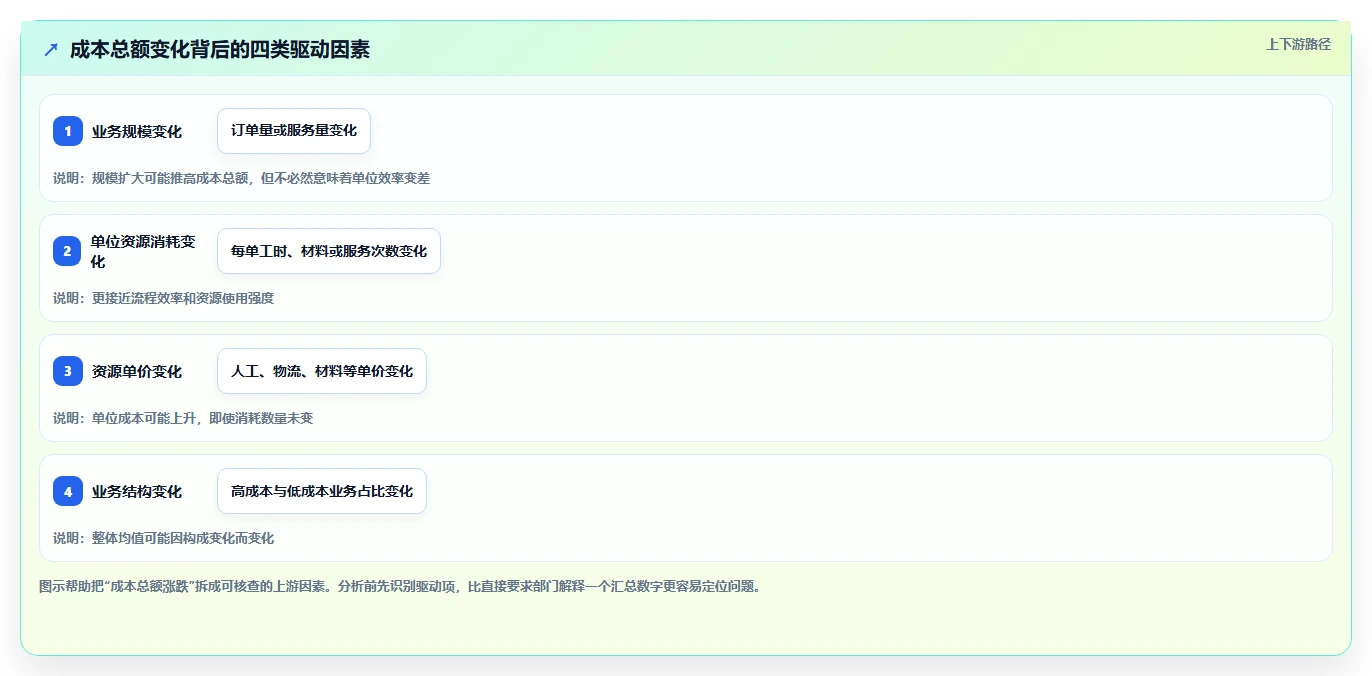Click the arrow icon beside the header title
The width and height of the screenshot is (1372, 676).
(x=51, y=49)
